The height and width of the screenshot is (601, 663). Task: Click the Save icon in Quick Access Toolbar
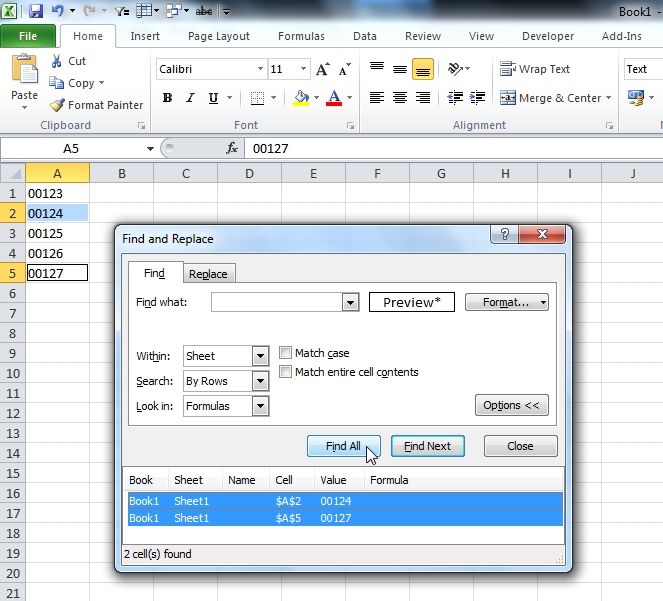click(x=36, y=11)
